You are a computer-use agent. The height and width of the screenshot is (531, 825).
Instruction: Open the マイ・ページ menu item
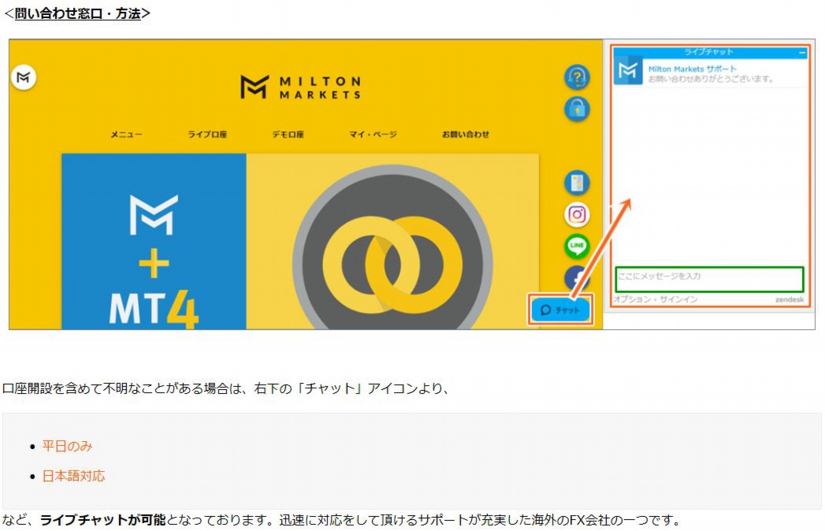pyautogui.click(x=373, y=134)
